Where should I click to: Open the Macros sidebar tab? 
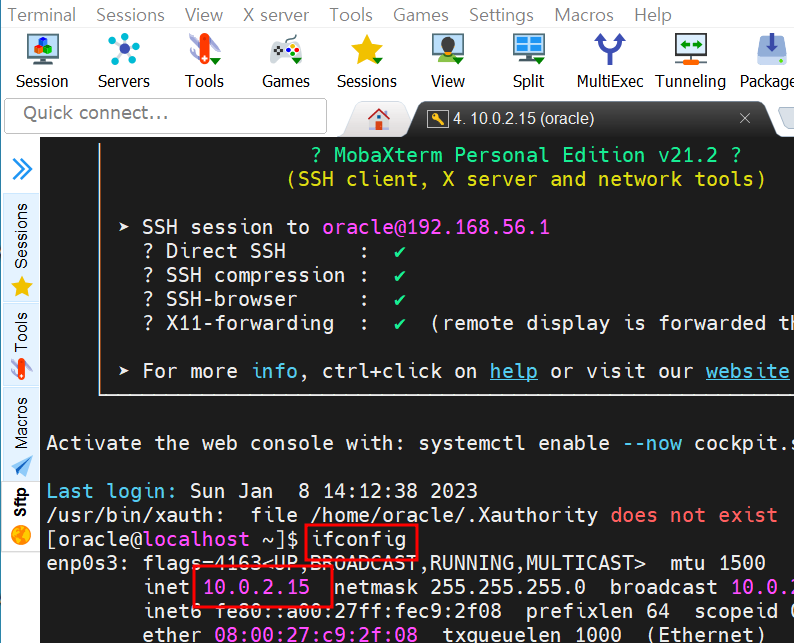(x=21, y=435)
